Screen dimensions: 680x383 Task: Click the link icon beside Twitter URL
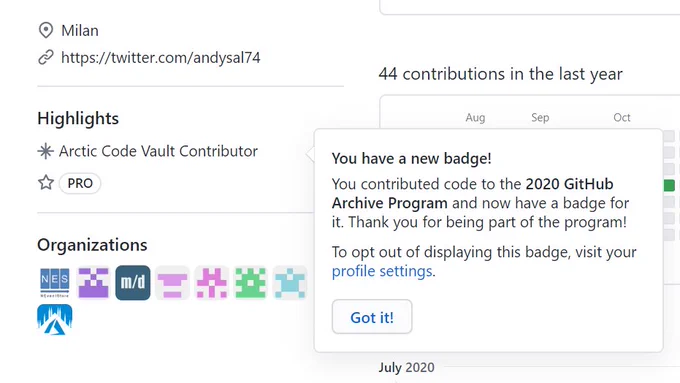46,57
